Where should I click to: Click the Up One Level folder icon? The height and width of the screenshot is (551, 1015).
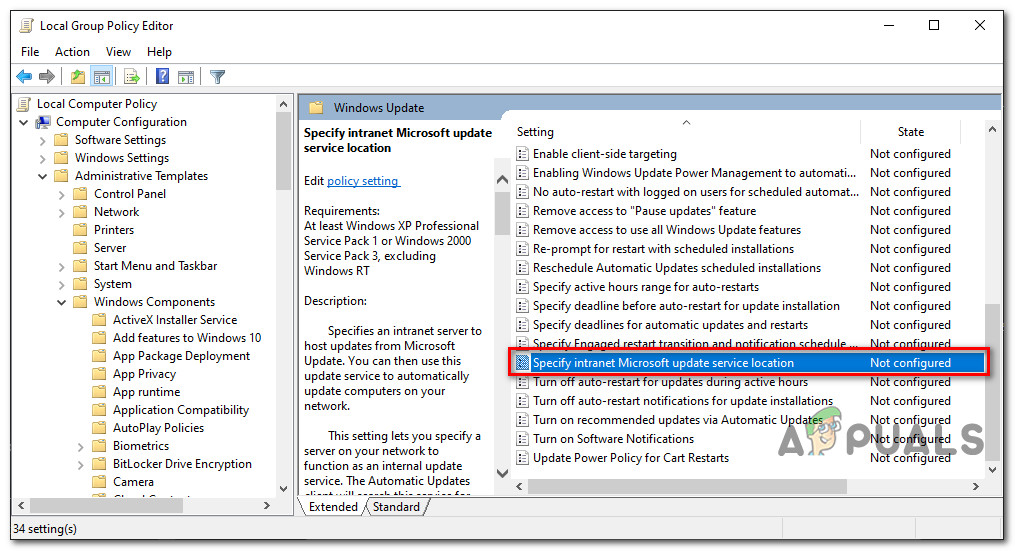click(78, 77)
